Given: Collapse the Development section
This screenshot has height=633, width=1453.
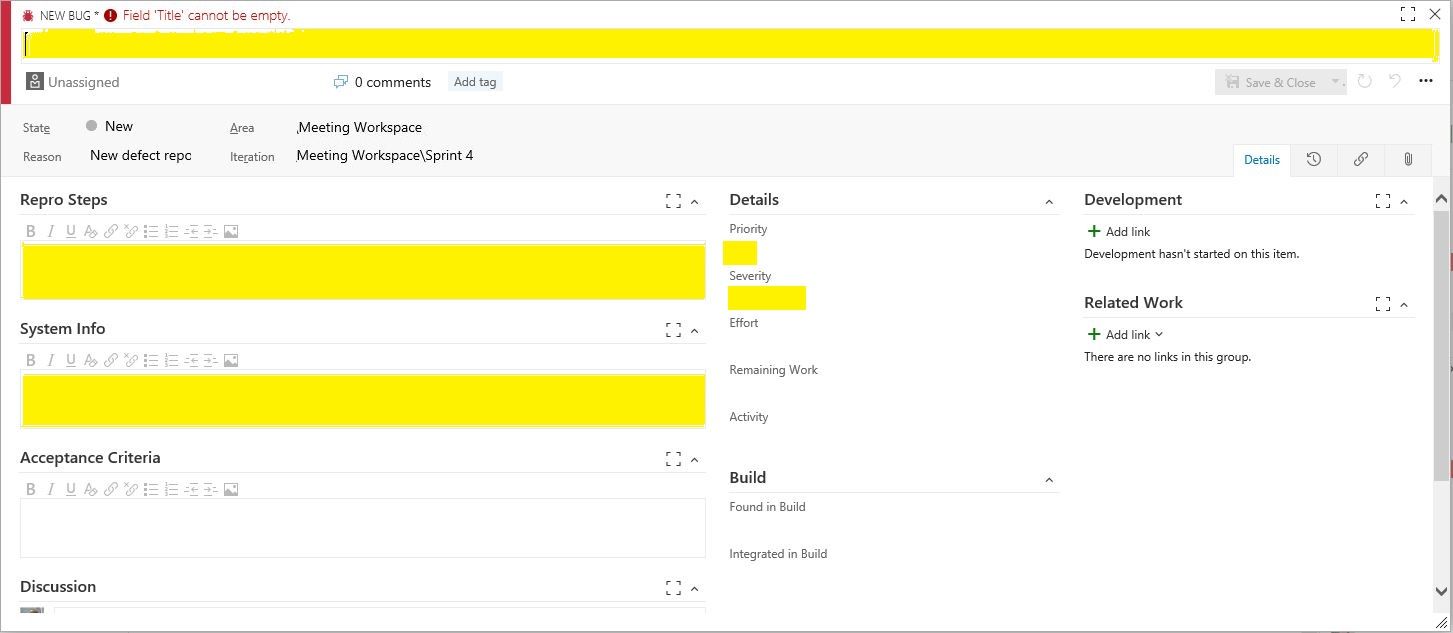Looking at the screenshot, I should 1404,202.
